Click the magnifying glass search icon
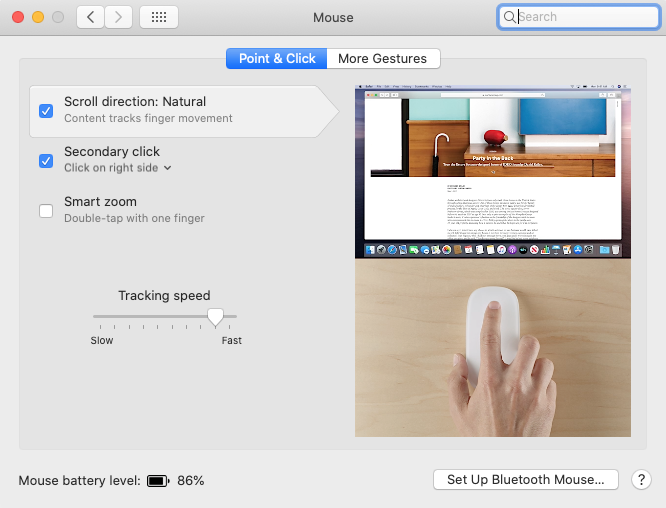This screenshot has height=508, width=666. 509,17
